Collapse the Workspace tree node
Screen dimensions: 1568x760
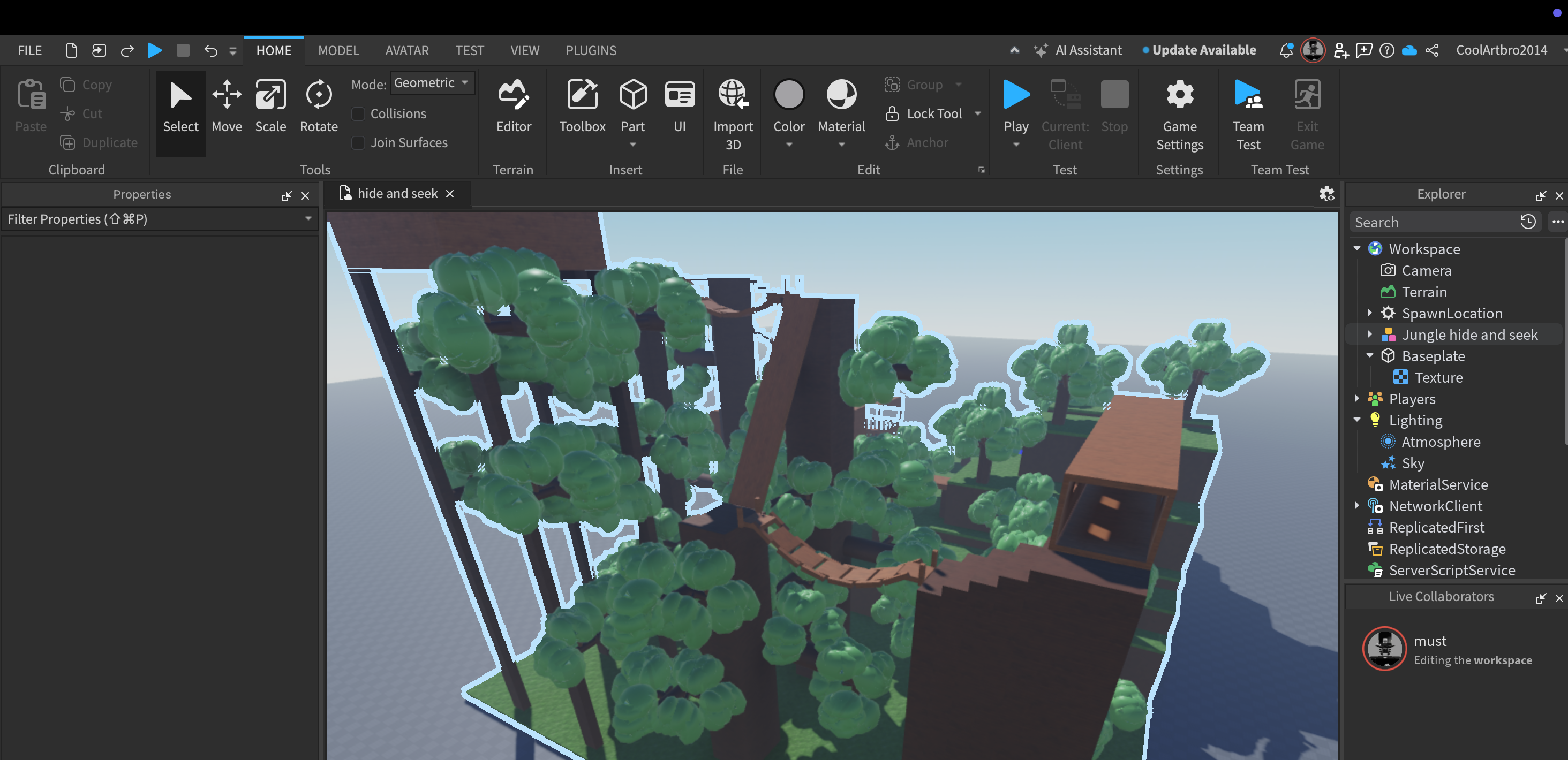[x=1357, y=248]
